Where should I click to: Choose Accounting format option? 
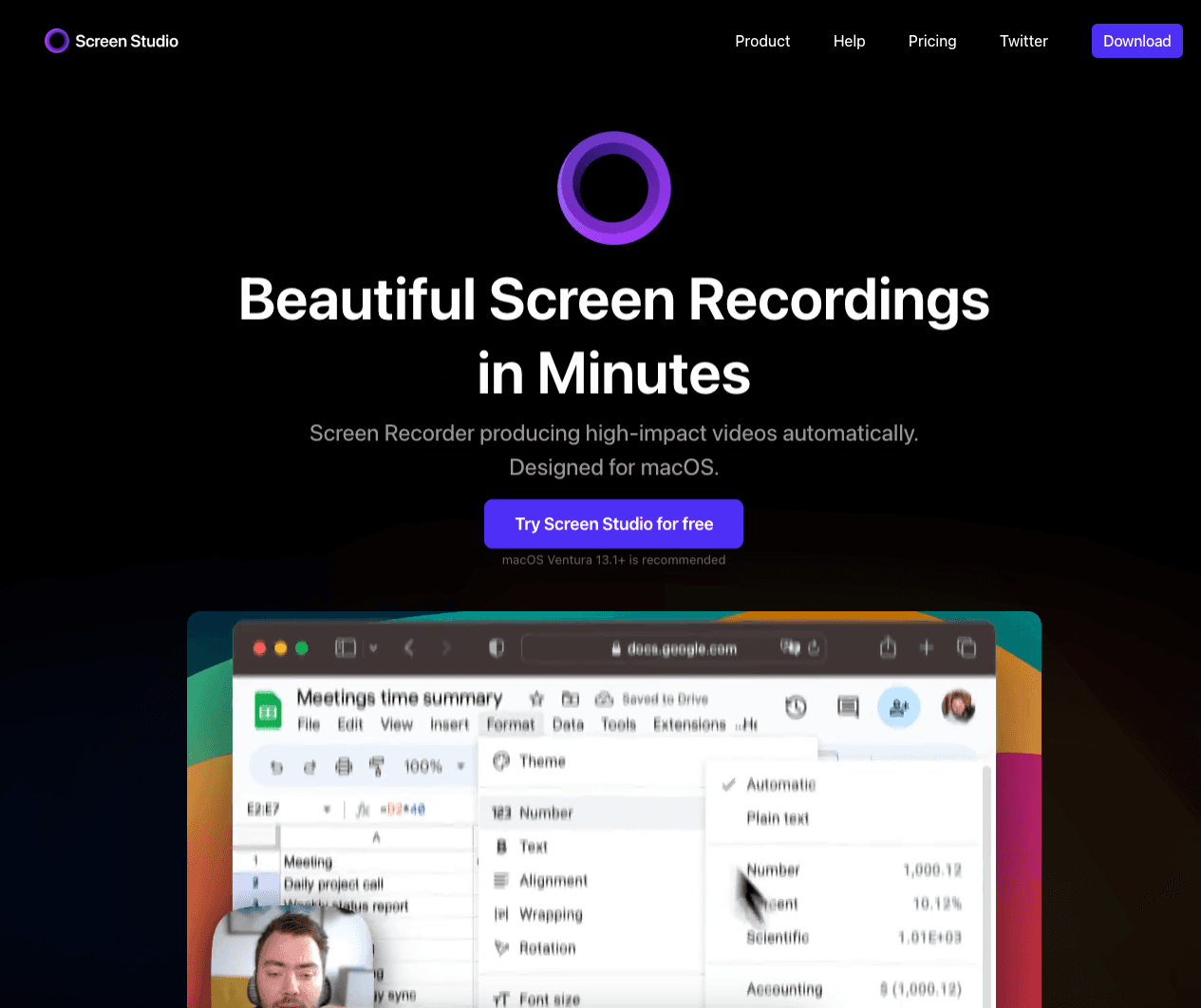click(844, 989)
